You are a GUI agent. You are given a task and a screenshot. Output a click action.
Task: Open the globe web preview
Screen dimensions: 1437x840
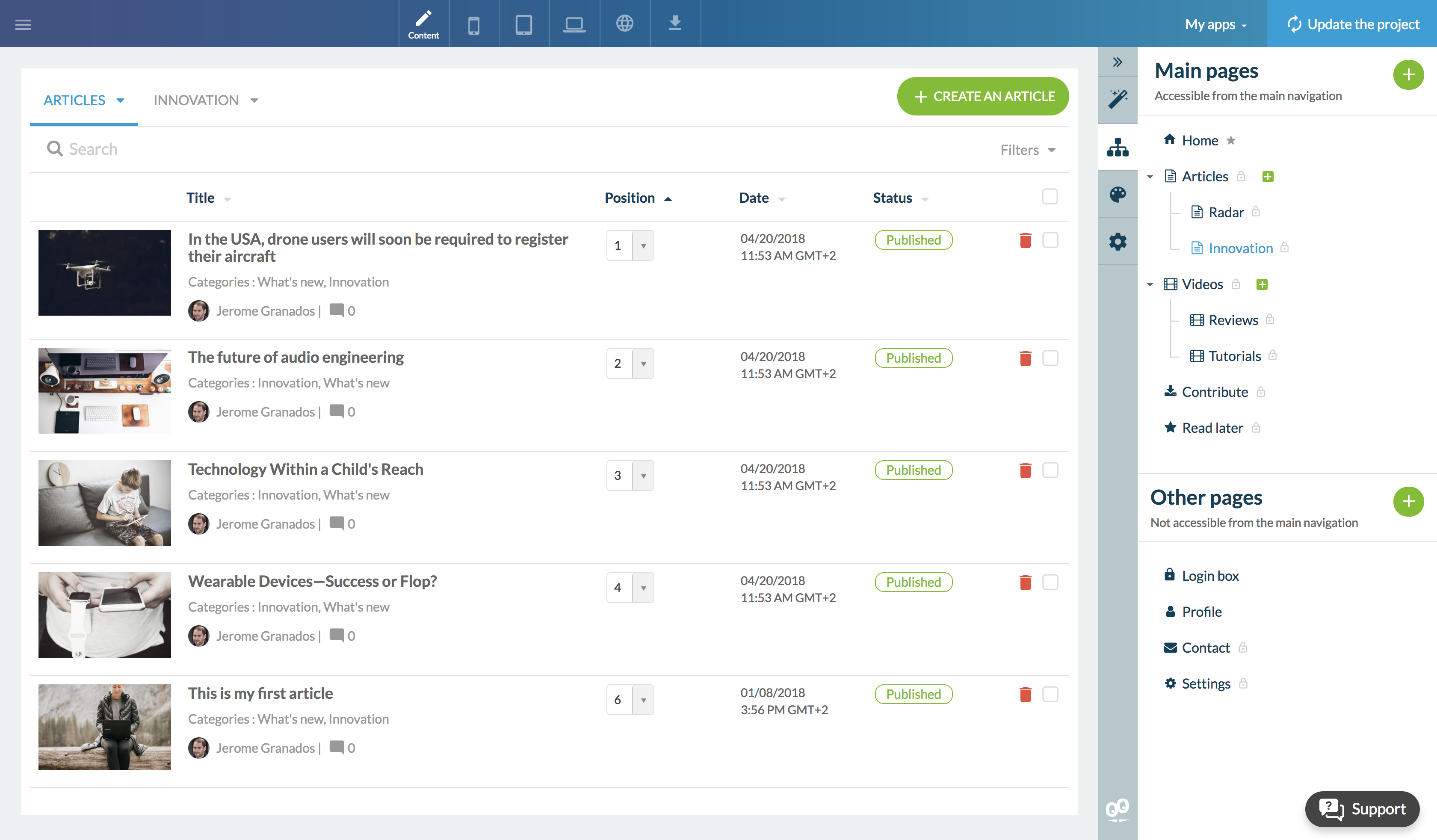624,24
